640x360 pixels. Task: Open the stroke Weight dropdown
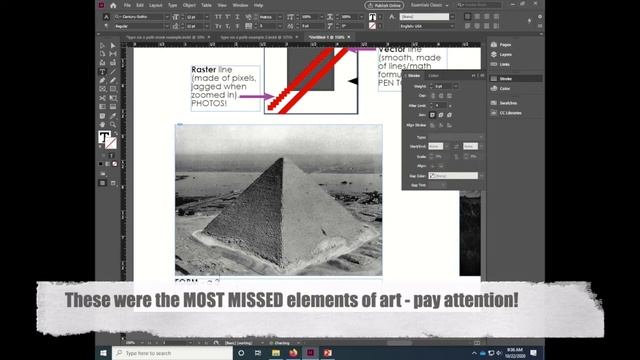click(456, 86)
